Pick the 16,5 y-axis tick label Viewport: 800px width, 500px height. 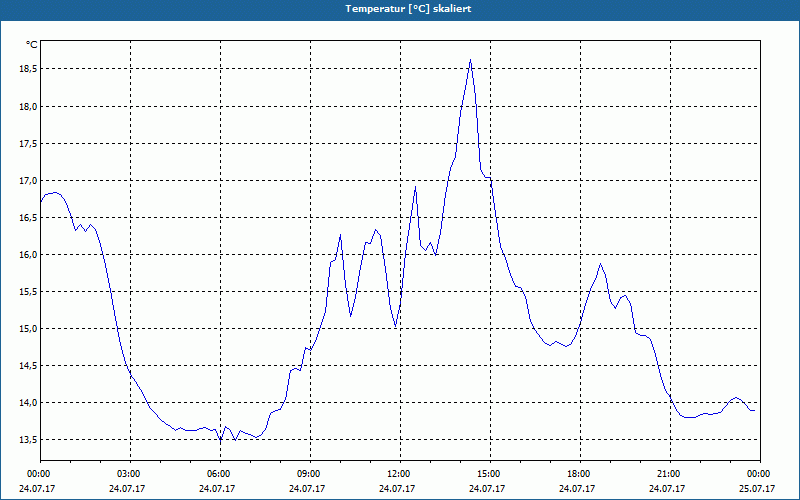pyautogui.click(x=28, y=218)
